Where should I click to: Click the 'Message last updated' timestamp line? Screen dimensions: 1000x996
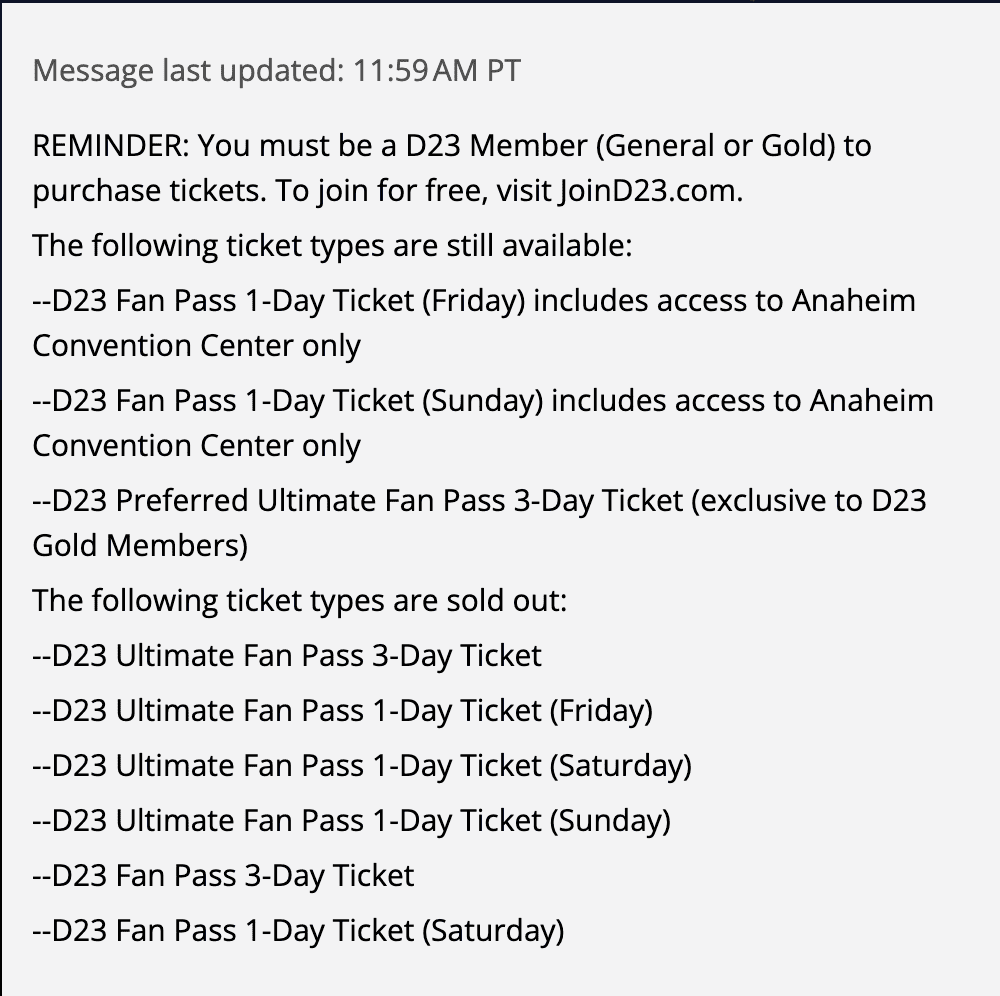click(x=276, y=70)
